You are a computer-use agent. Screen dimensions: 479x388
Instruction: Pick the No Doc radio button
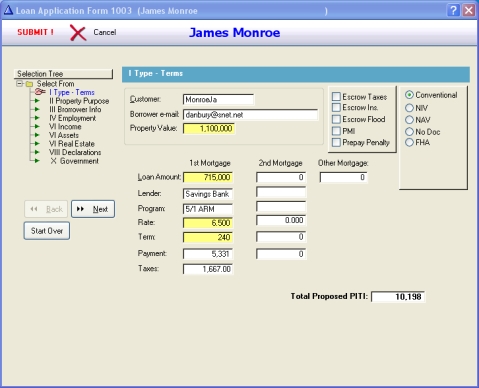coord(409,132)
